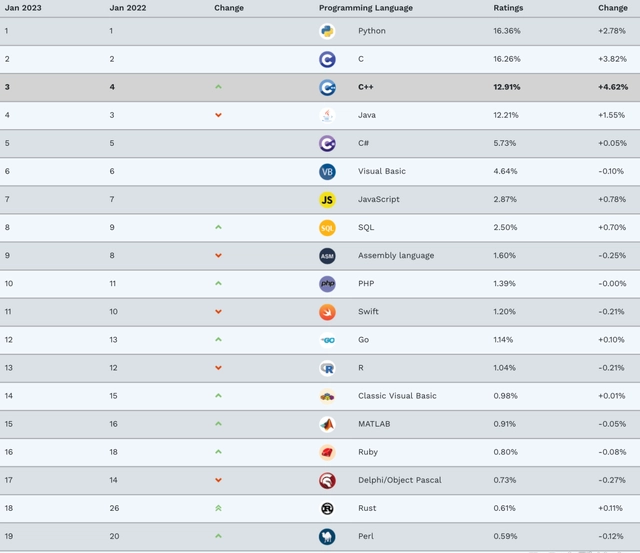The height and width of the screenshot is (553, 640).
Task: Click the Perl camel icon
Action: click(x=327, y=537)
